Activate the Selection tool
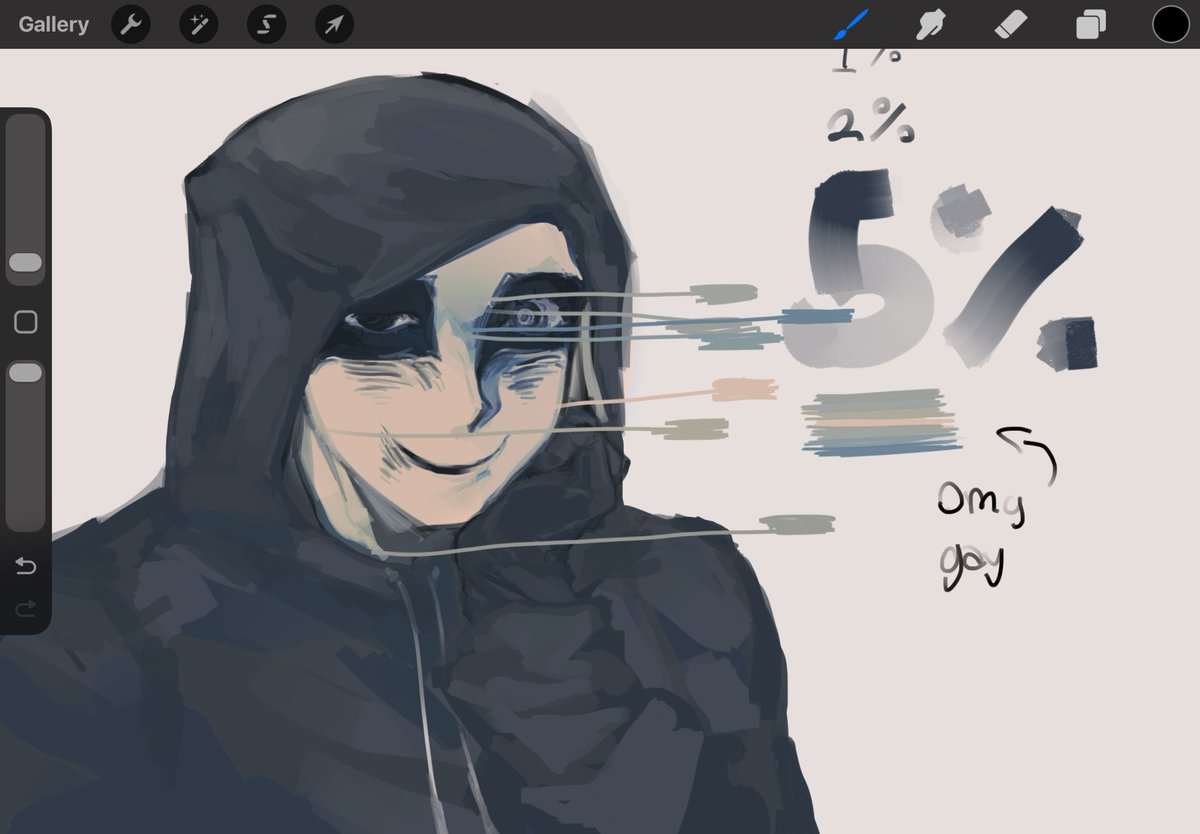Screen dimensions: 1200x834 pos(267,24)
